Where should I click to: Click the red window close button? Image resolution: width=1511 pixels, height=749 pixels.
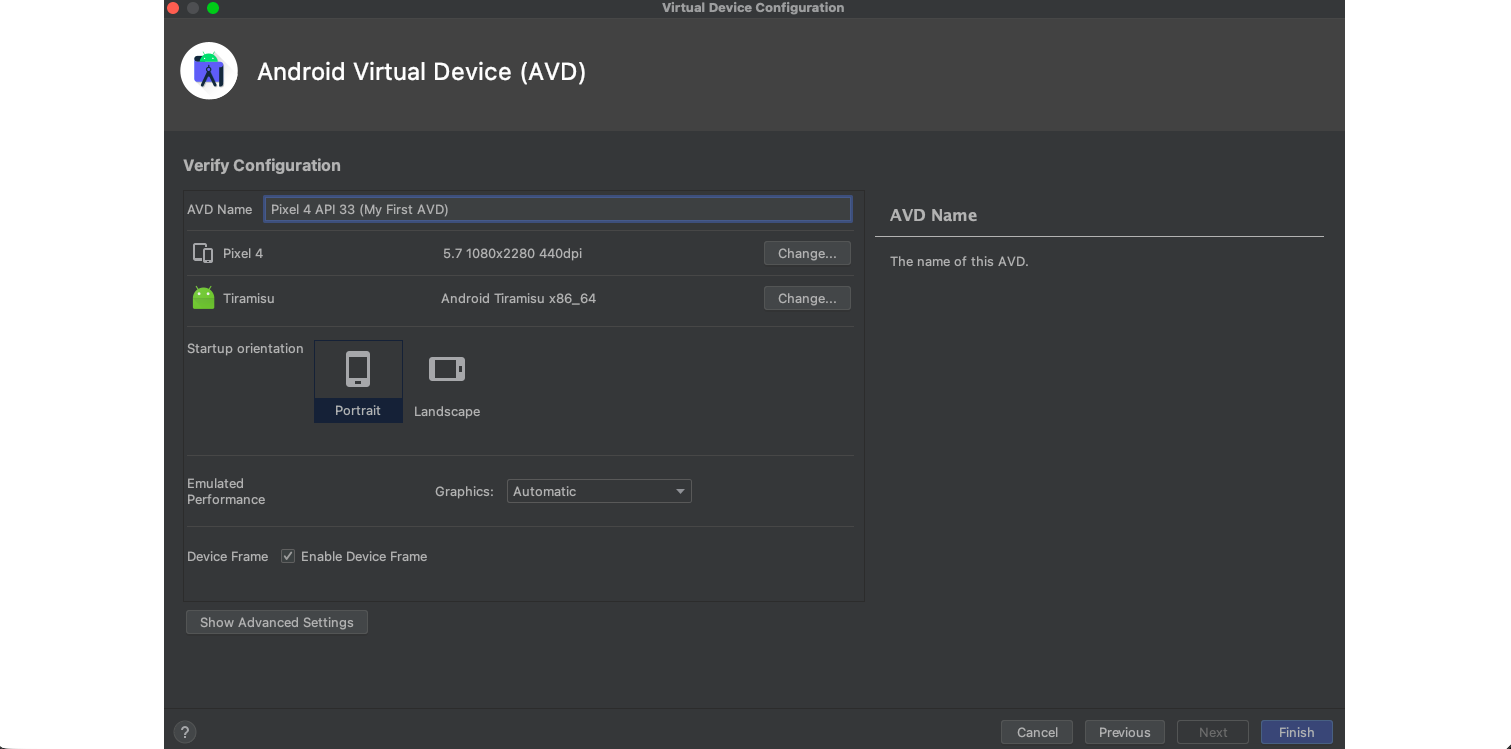click(173, 8)
